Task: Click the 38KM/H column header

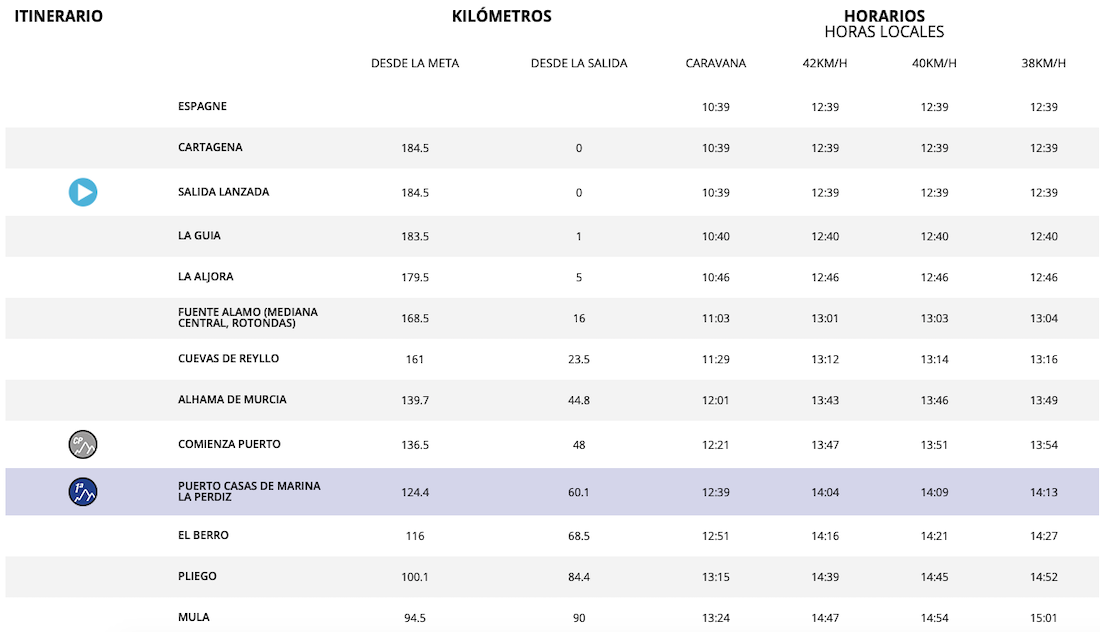Action: 1043,63
